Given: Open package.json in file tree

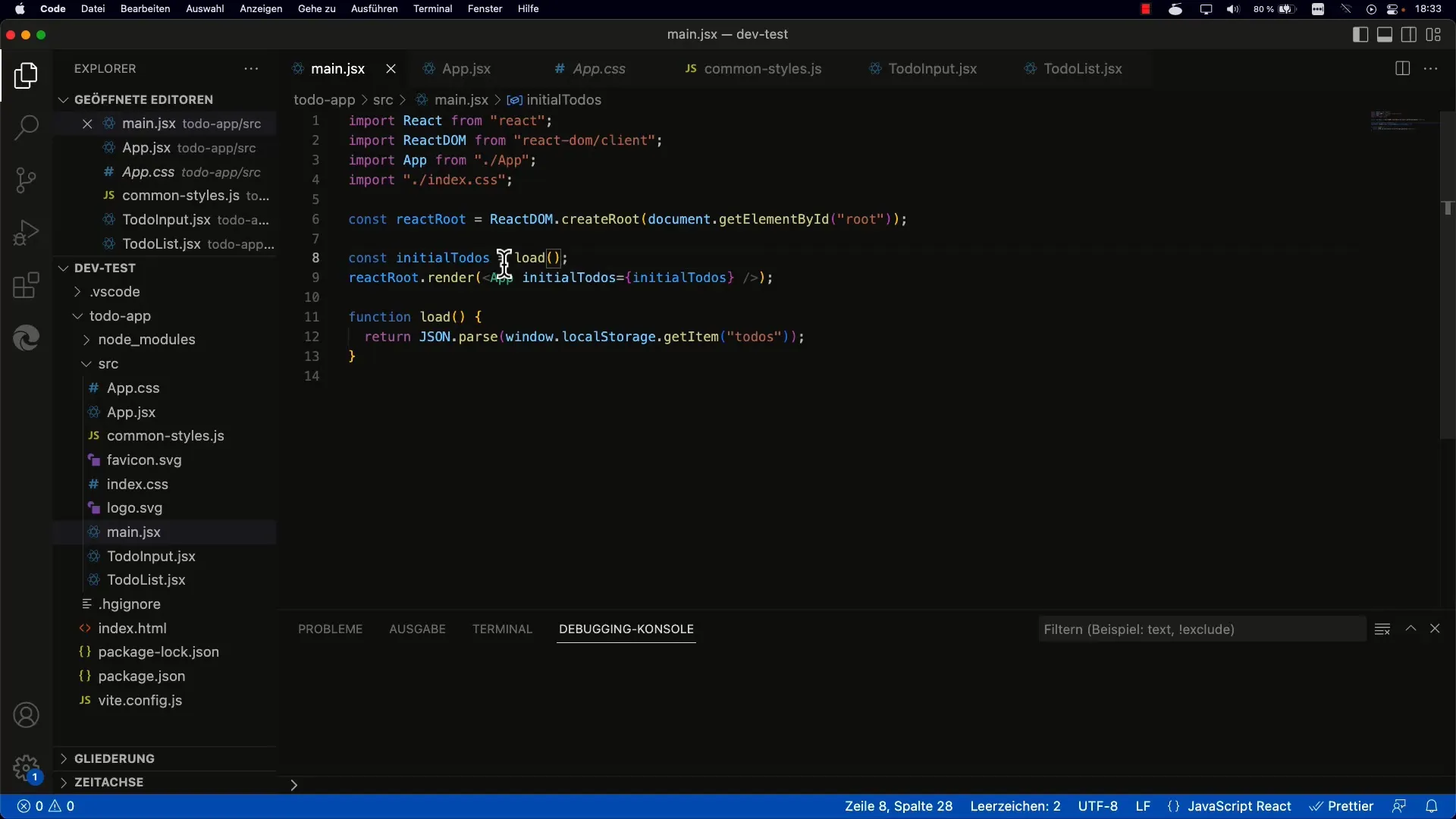Looking at the screenshot, I should click(141, 676).
